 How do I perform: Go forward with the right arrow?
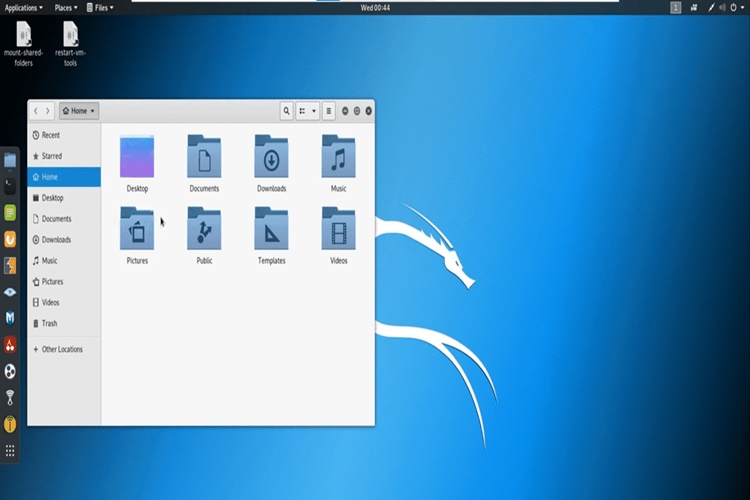pos(47,111)
